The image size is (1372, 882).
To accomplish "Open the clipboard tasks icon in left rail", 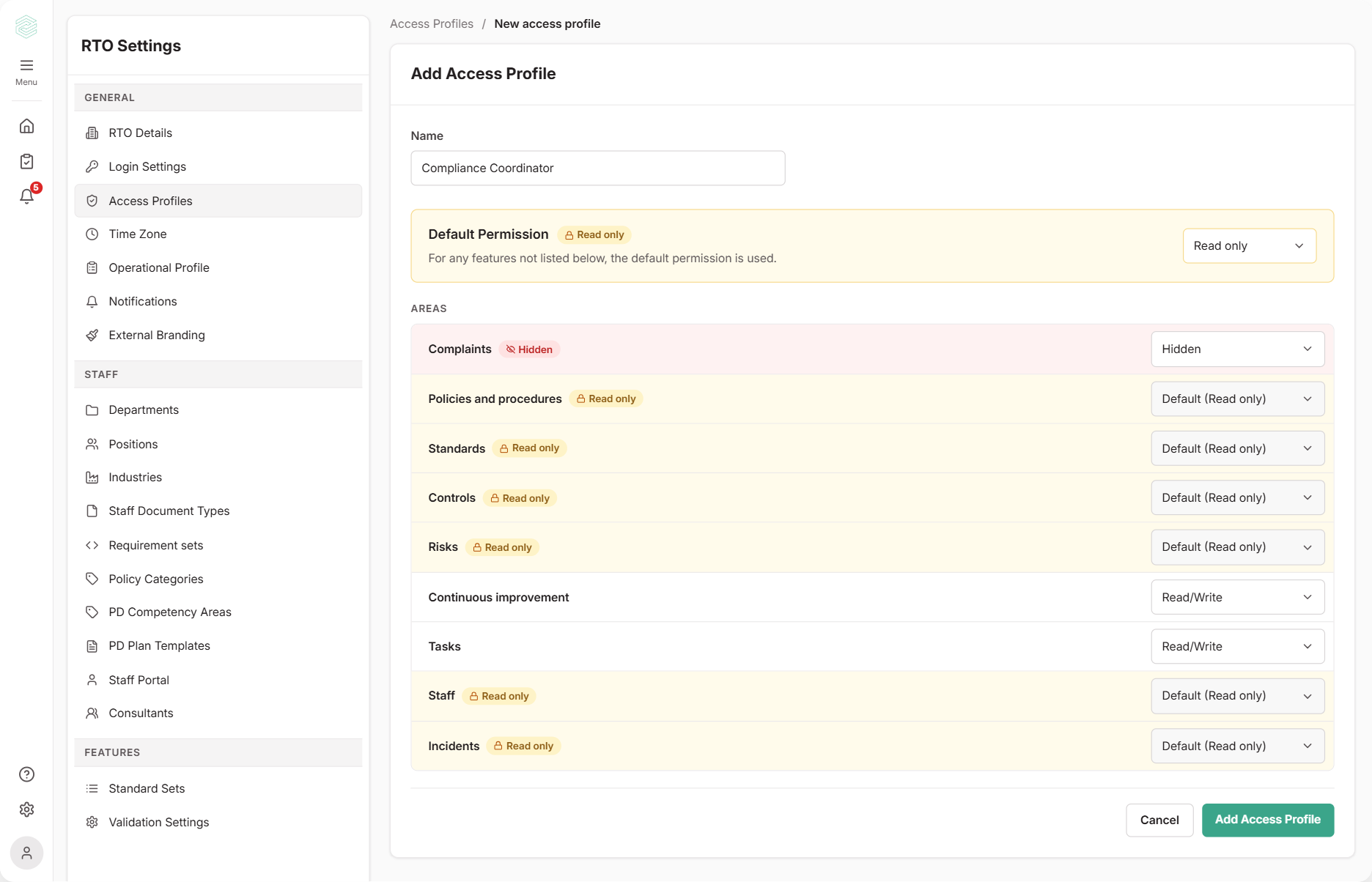I will point(26,161).
